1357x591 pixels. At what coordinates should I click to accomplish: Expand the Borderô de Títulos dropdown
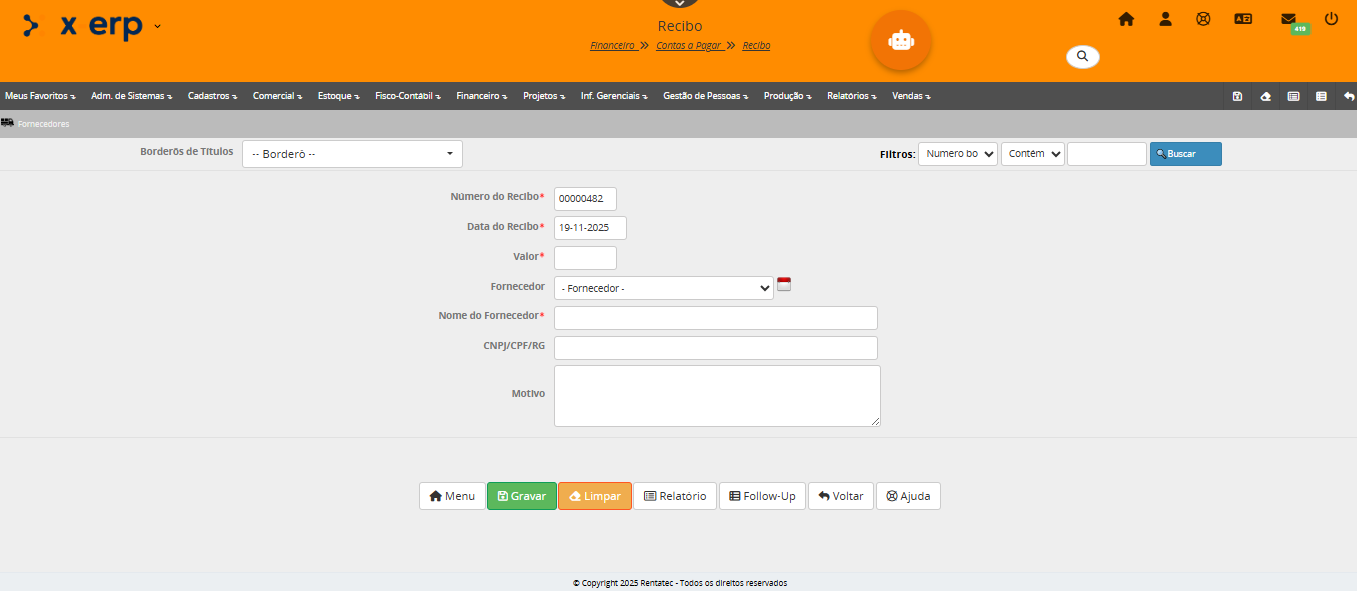tap(352, 154)
